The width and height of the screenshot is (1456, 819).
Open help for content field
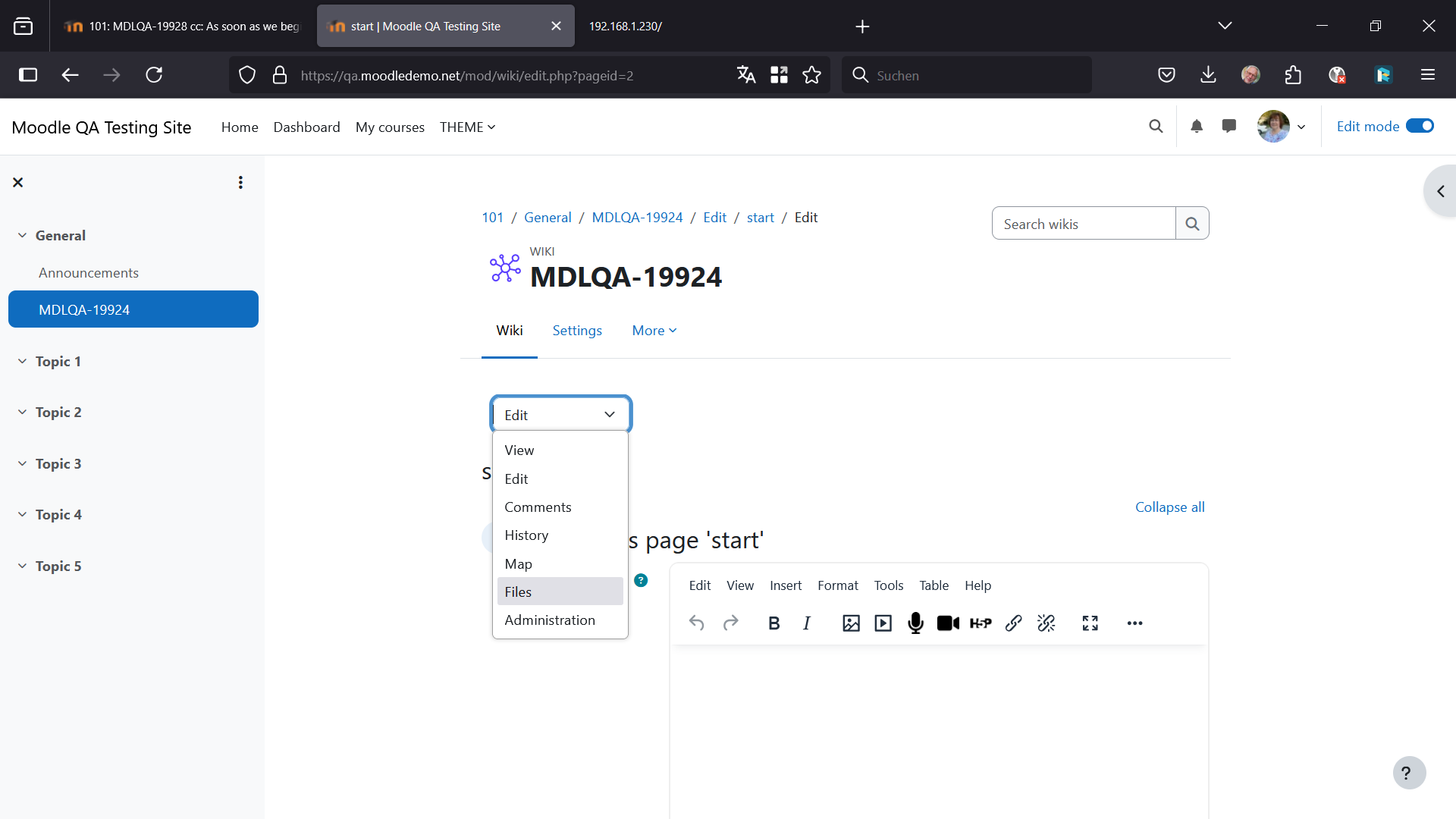(641, 580)
